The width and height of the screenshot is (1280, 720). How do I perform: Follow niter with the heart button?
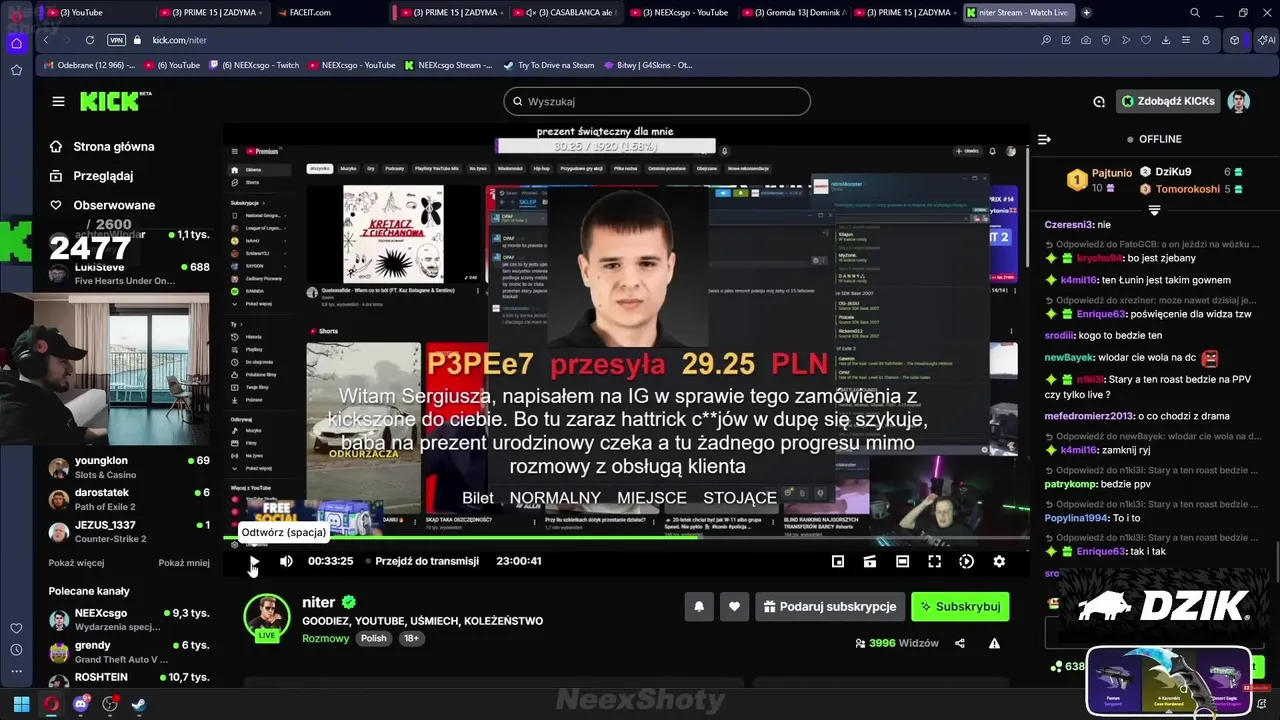point(734,606)
